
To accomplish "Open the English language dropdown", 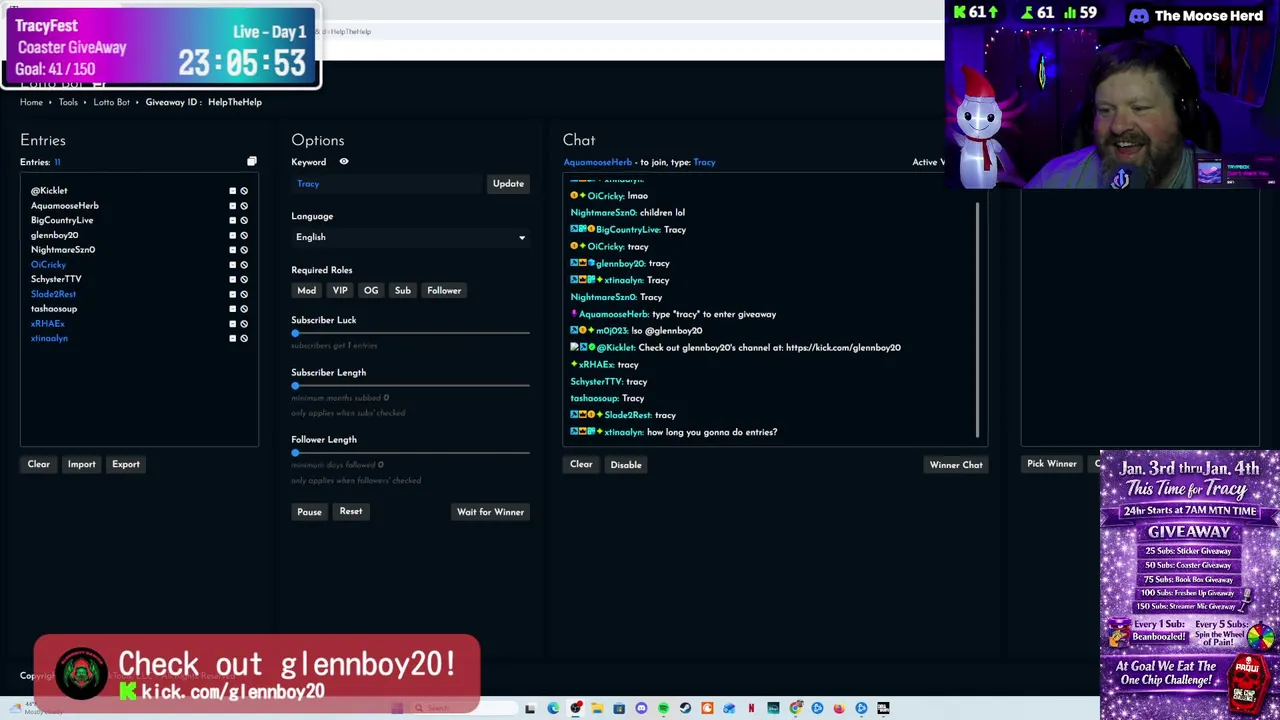I will click(x=410, y=237).
